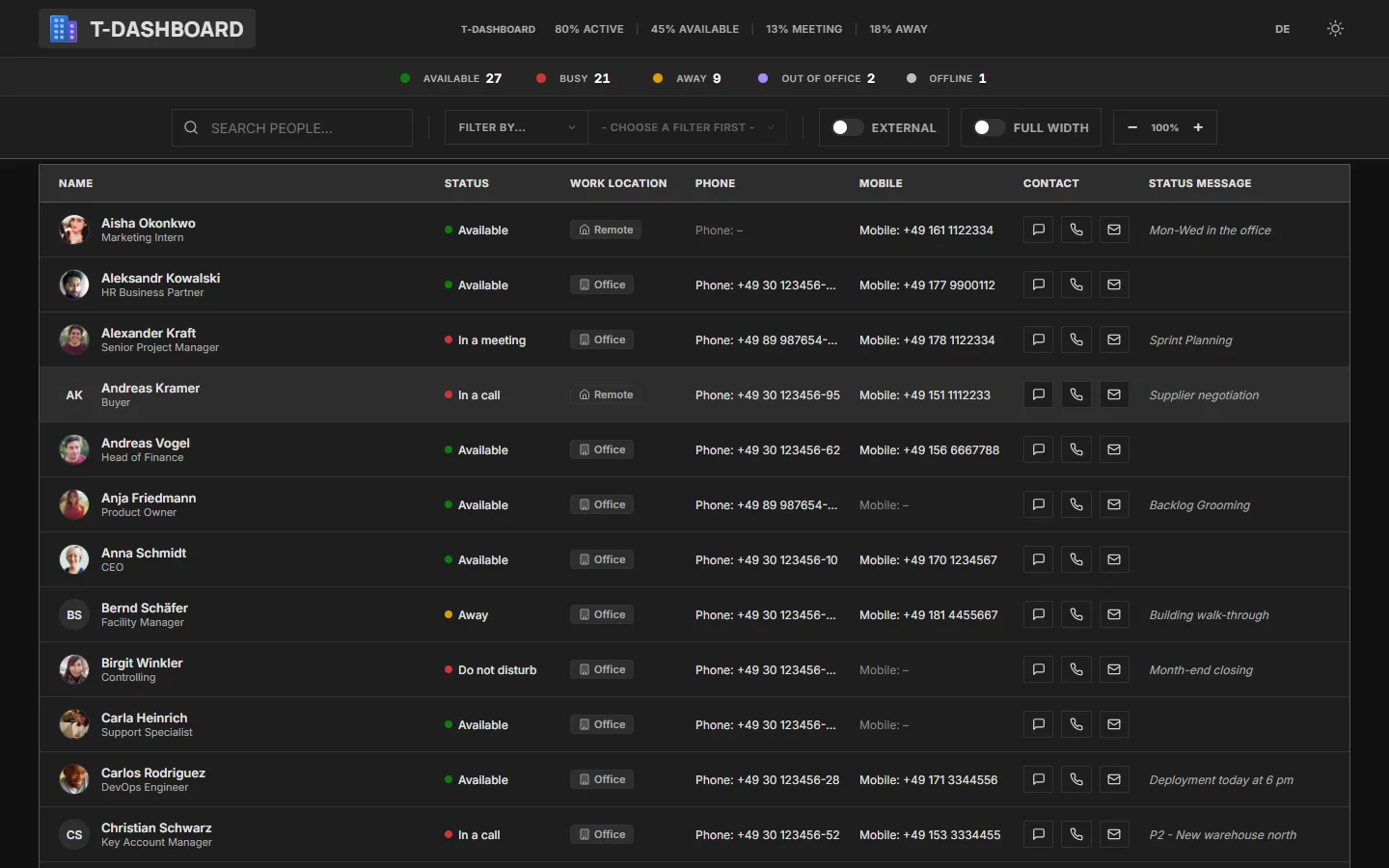
Task: Open chat with Aisha Okonkwo
Action: point(1038,230)
